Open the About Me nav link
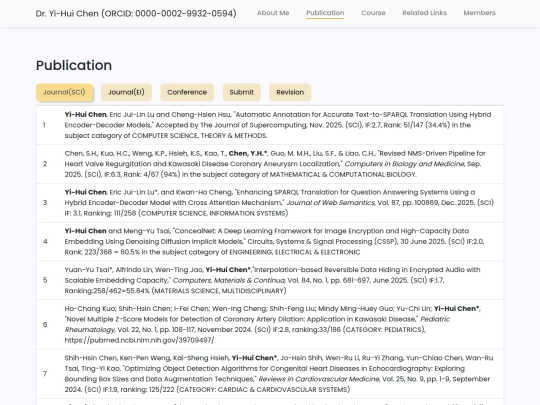The height and width of the screenshot is (405, 540). (x=273, y=13)
